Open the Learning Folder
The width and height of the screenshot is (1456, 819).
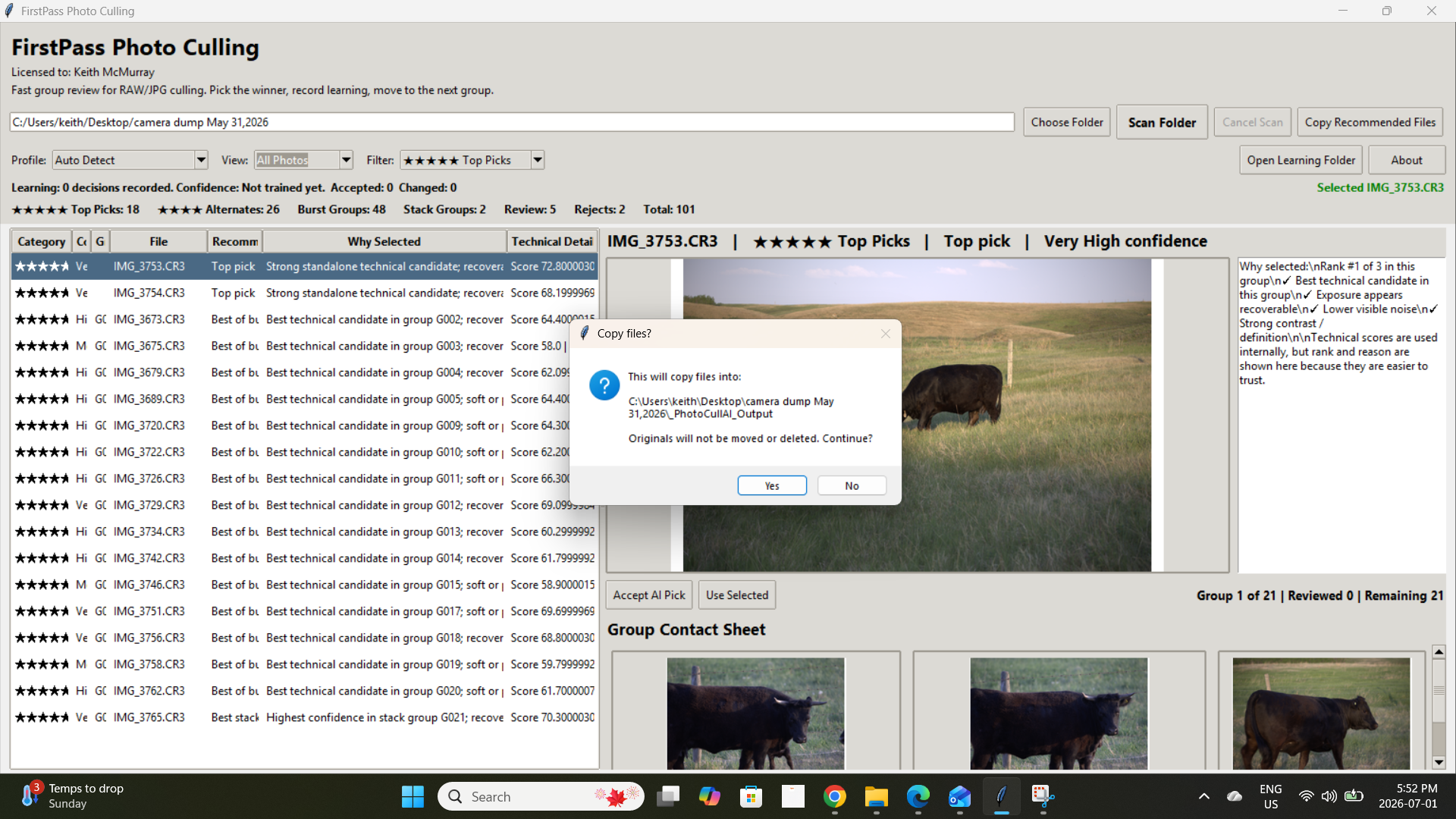(1301, 160)
